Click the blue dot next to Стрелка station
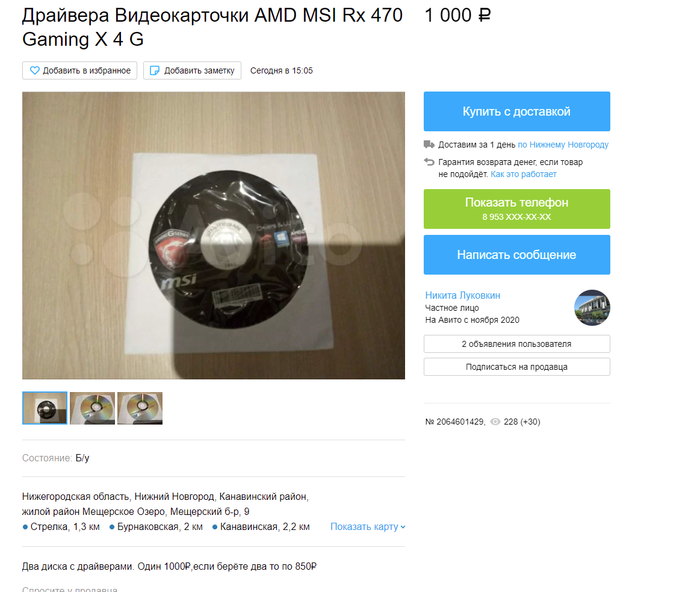The image size is (700, 592). coord(25,527)
